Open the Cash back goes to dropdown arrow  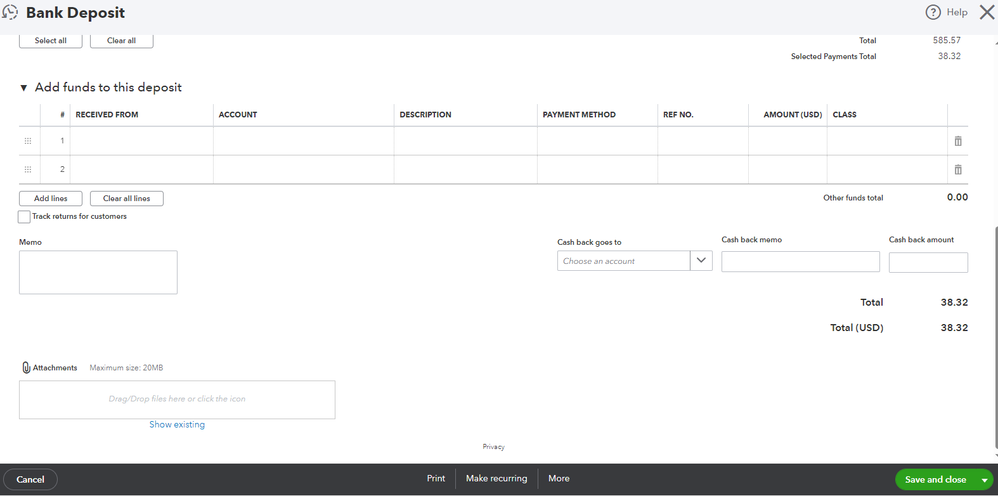pos(701,260)
